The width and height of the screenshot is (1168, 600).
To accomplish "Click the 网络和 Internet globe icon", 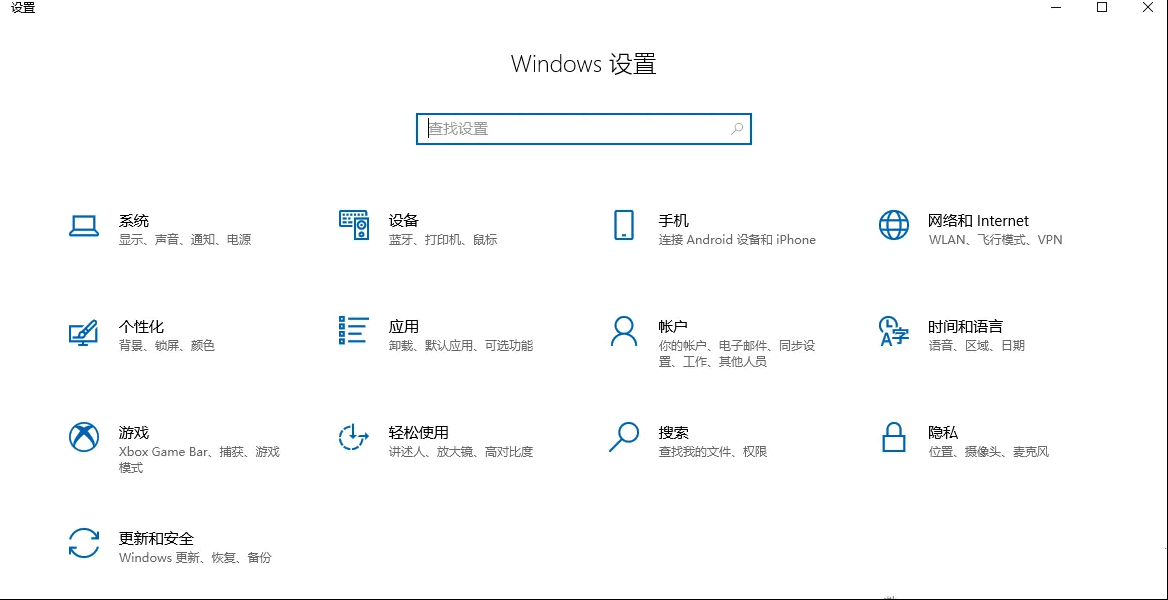I will [893, 224].
